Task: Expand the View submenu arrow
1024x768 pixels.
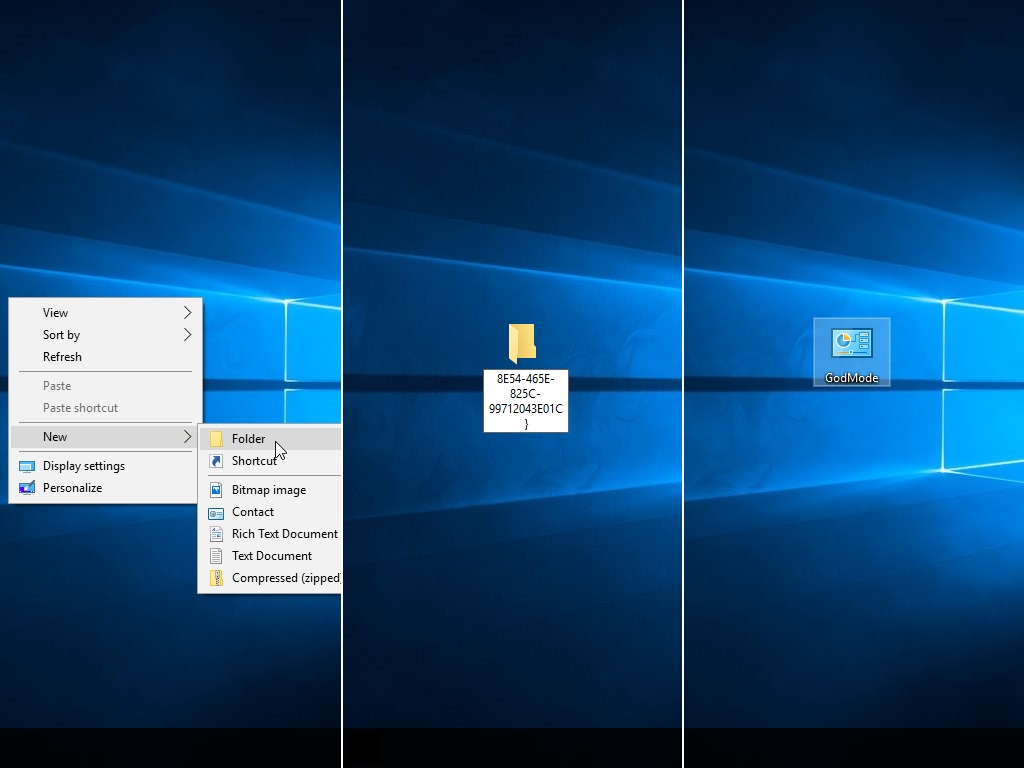Action: coord(188,312)
